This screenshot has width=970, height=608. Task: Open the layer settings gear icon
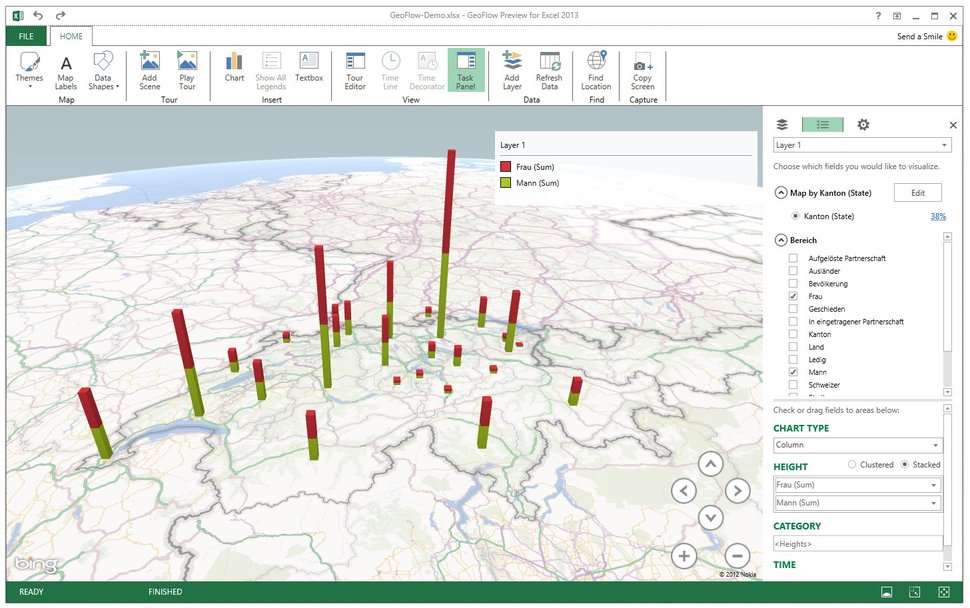pyautogui.click(x=863, y=125)
